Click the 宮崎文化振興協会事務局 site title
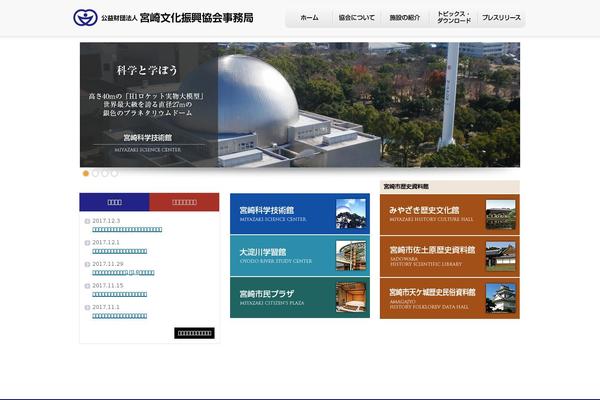 tap(196, 18)
